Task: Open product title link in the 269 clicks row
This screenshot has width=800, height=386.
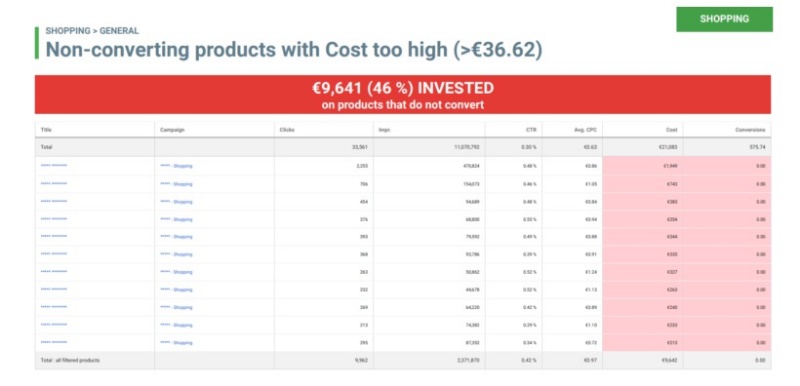Action: tap(54, 306)
